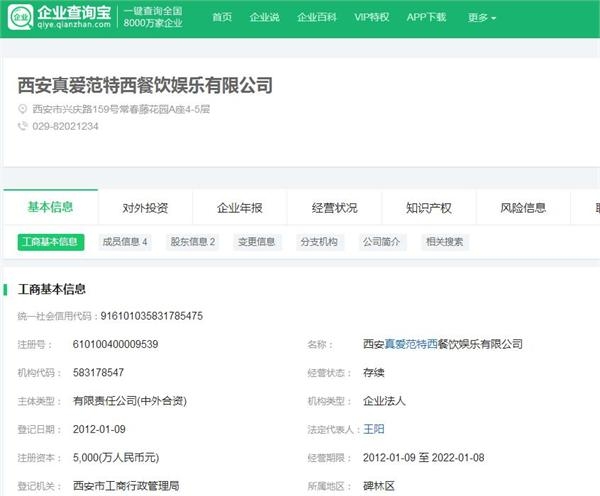Click the 西安市工商行政管理局 value
The image size is (600, 496).
(126, 486)
